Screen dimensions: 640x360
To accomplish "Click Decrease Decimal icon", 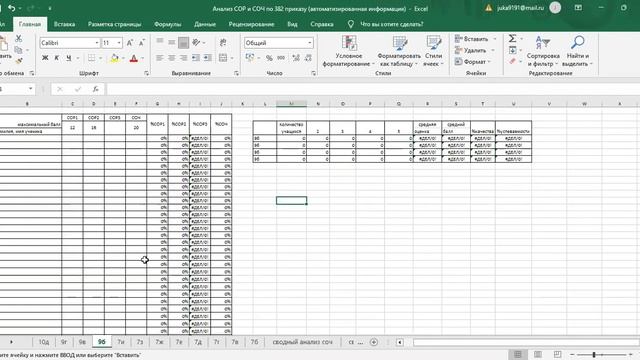I will click(x=308, y=58).
